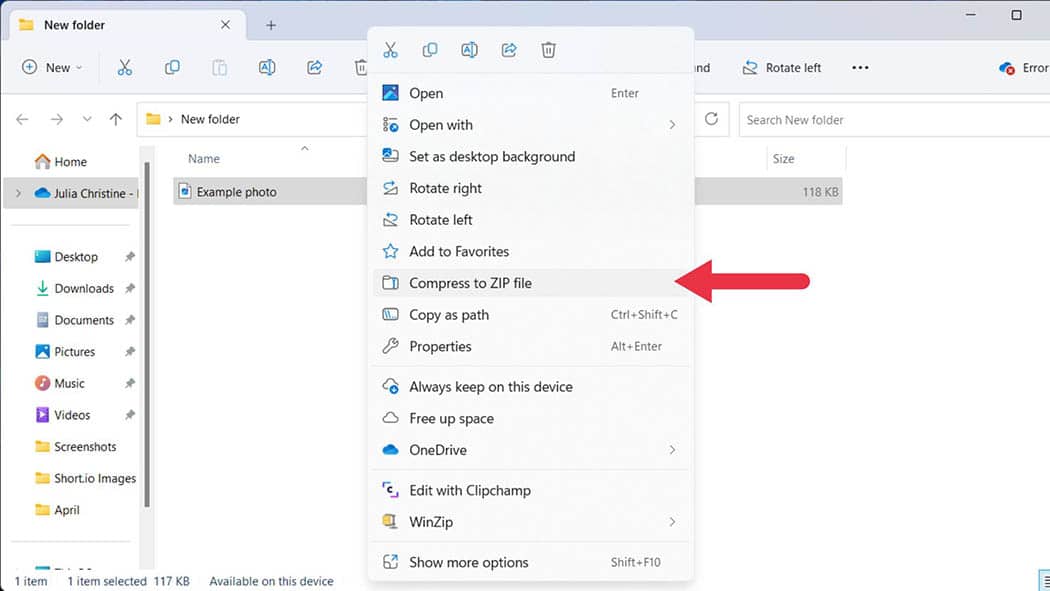Expand the WinZip submenu

pos(530,521)
